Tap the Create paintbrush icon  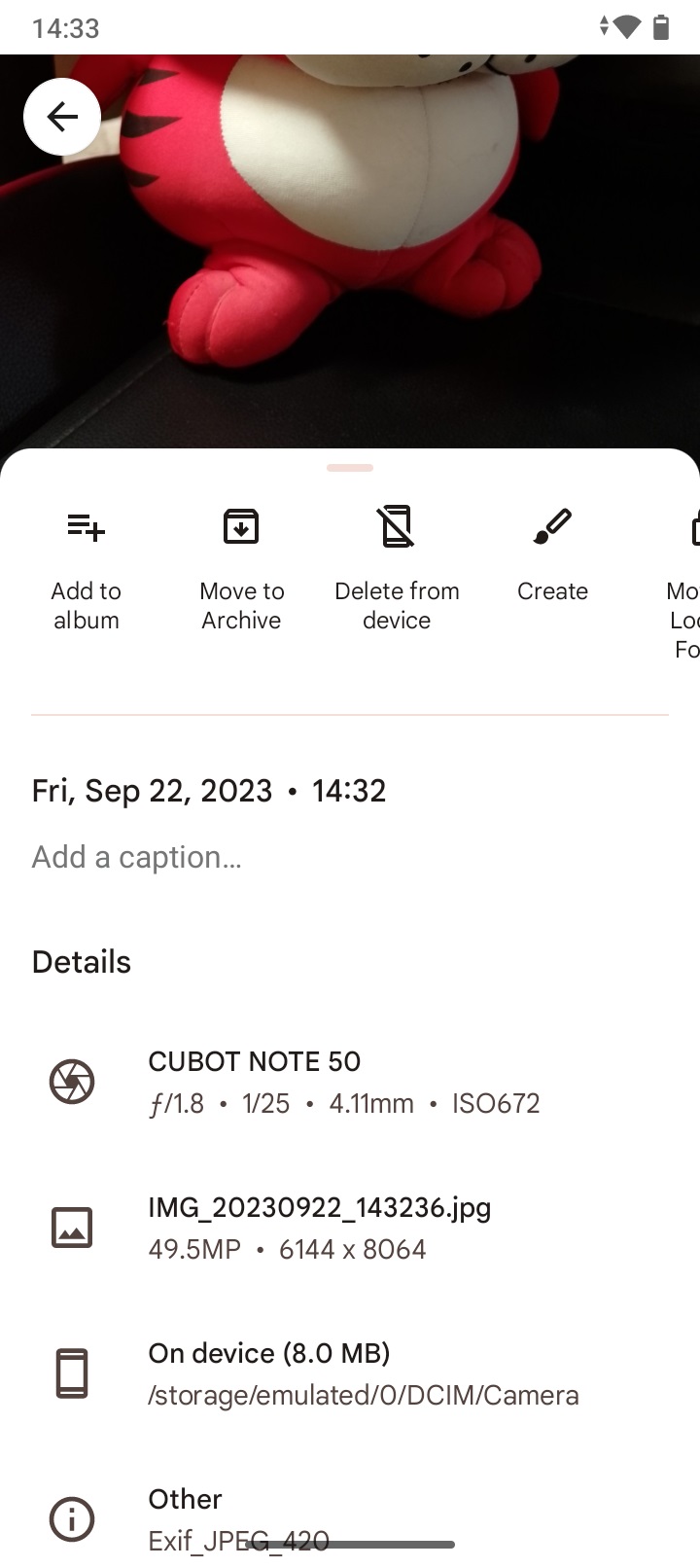tap(552, 526)
